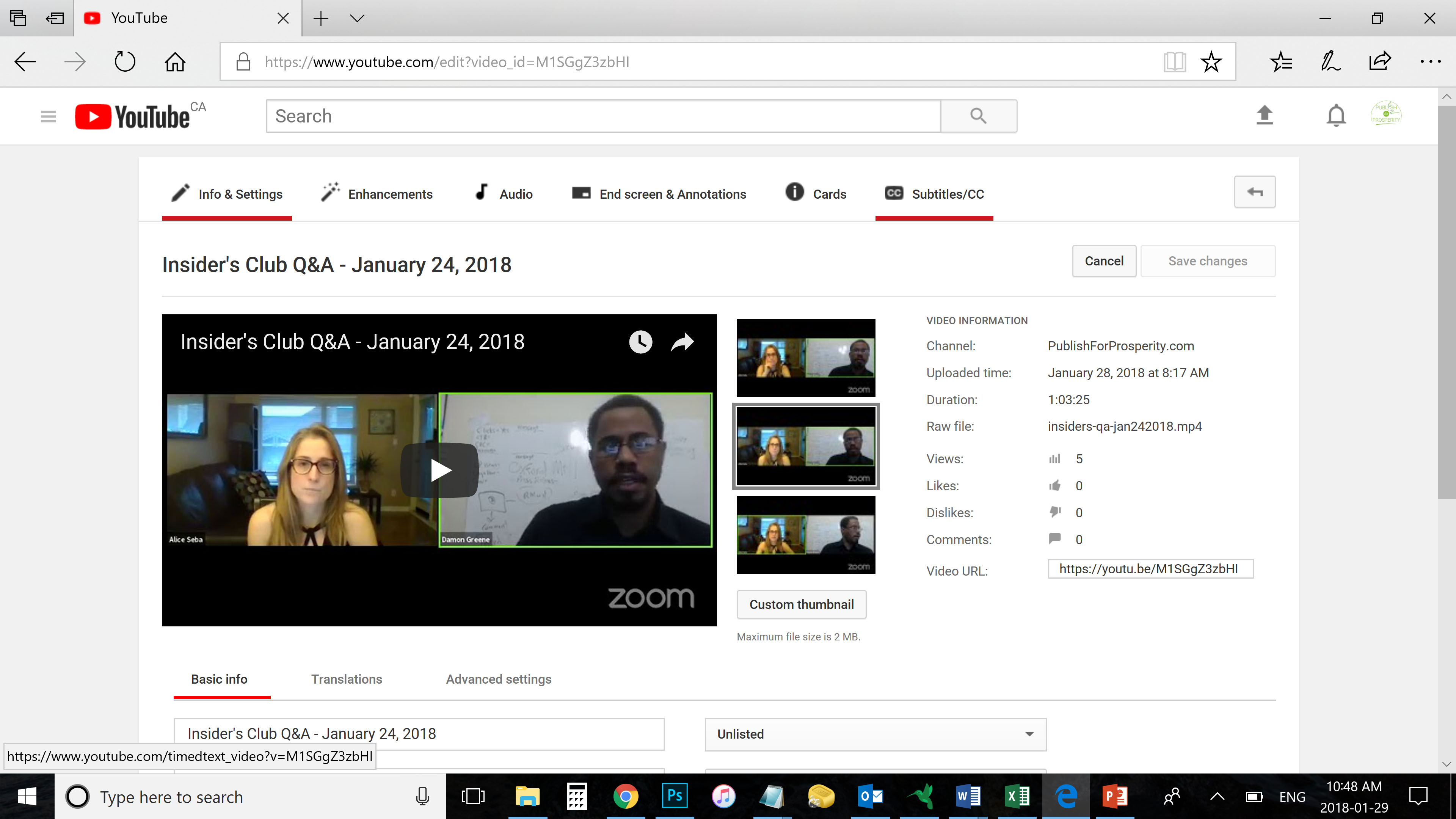Open Google Chrome from taskbar
Image resolution: width=1456 pixels, height=819 pixels.
626,796
